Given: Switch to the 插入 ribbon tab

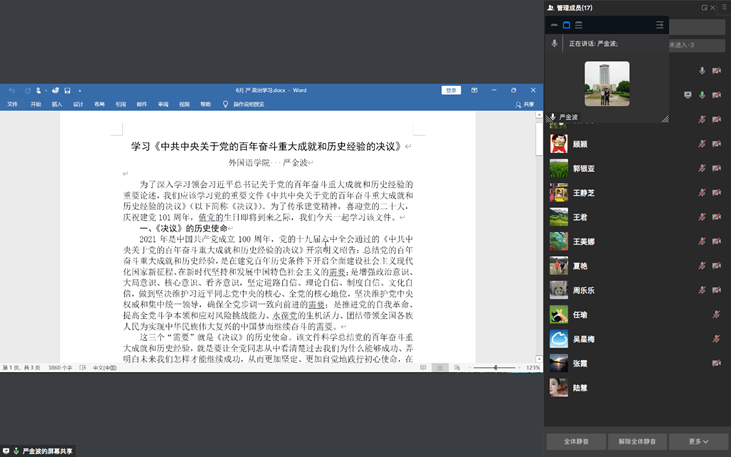Looking at the screenshot, I should 57,104.
